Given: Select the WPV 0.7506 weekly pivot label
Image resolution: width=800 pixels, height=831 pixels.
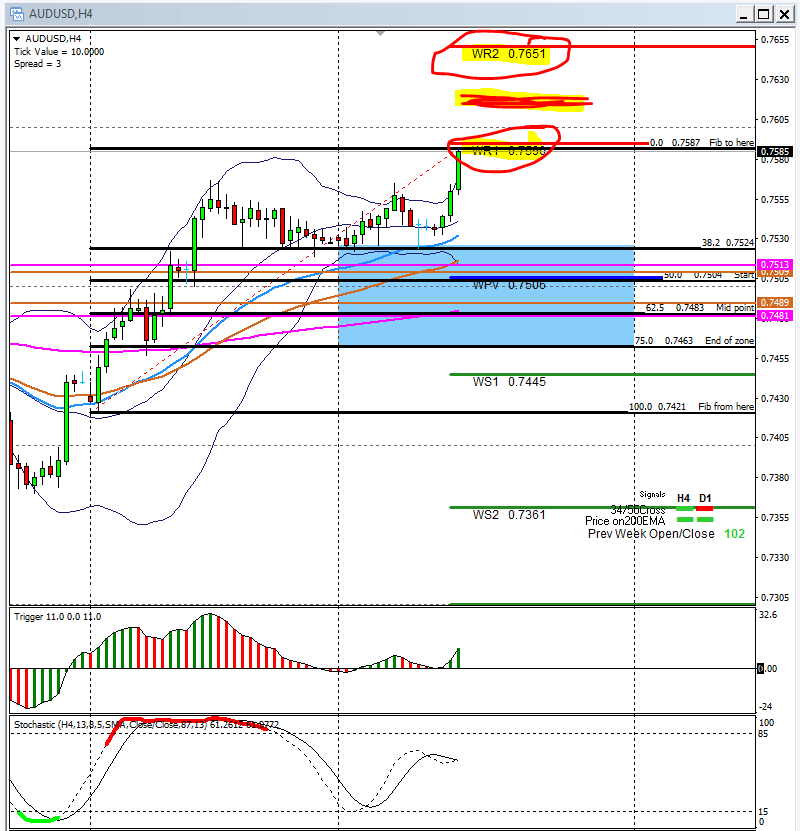Looking at the screenshot, I should pyautogui.click(x=509, y=285).
